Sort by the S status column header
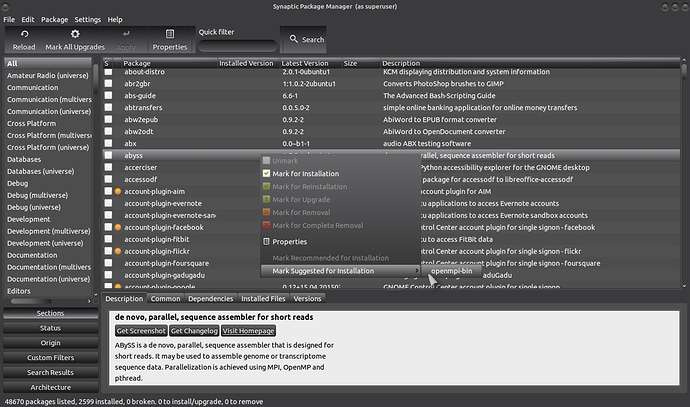The height and width of the screenshot is (407, 690). pos(108,63)
